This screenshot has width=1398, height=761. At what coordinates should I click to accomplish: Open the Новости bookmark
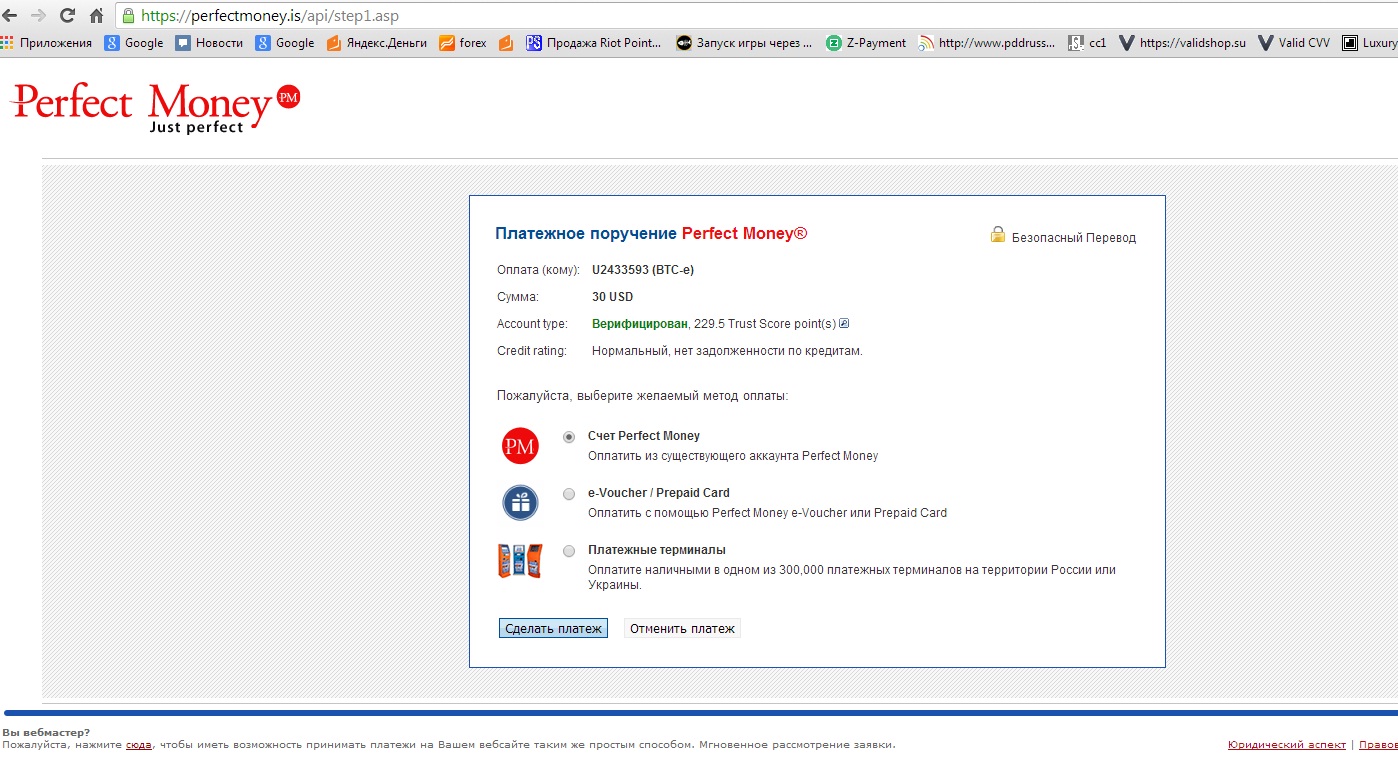[x=209, y=43]
